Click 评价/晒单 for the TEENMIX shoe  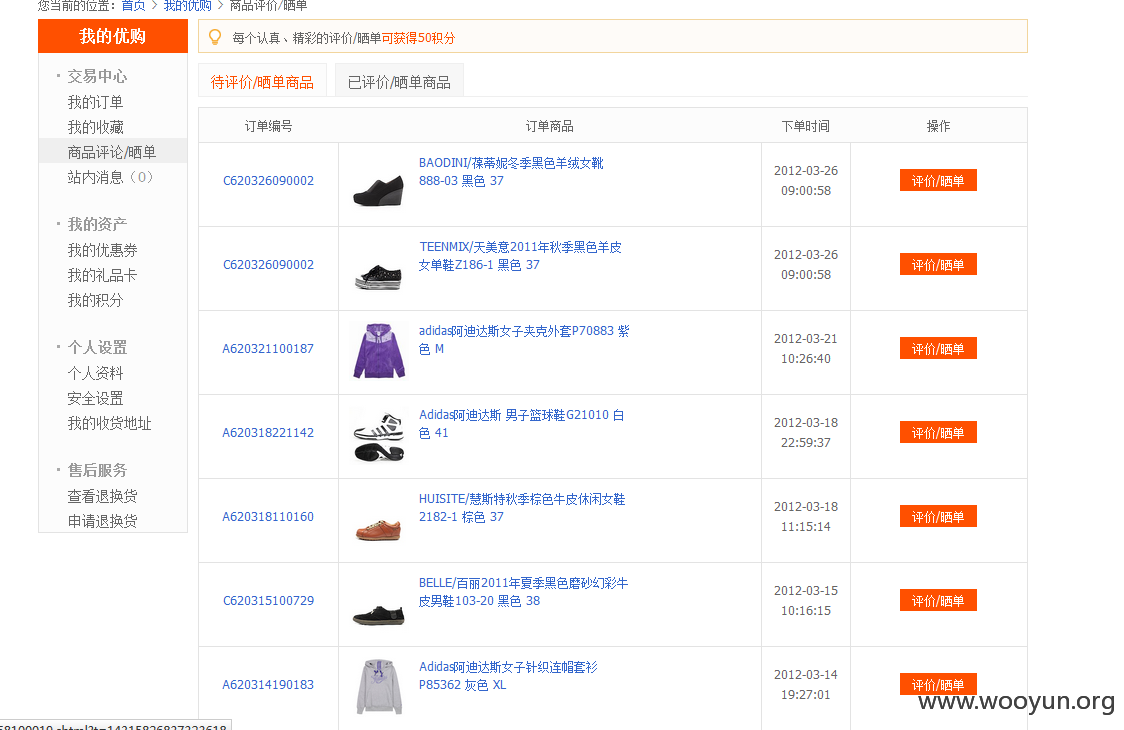coord(938,264)
